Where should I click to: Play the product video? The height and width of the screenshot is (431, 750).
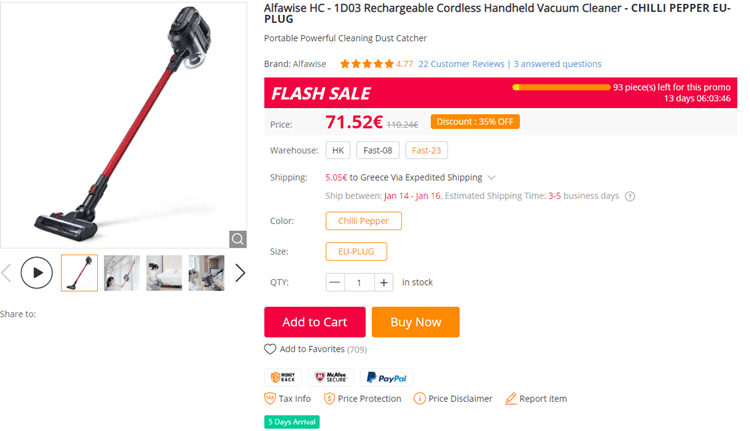click(37, 273)
